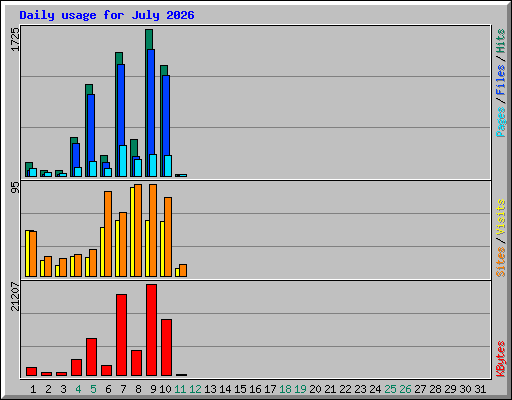Click green weekend day 12 label
512x400 pixels.
pos(195,389)
